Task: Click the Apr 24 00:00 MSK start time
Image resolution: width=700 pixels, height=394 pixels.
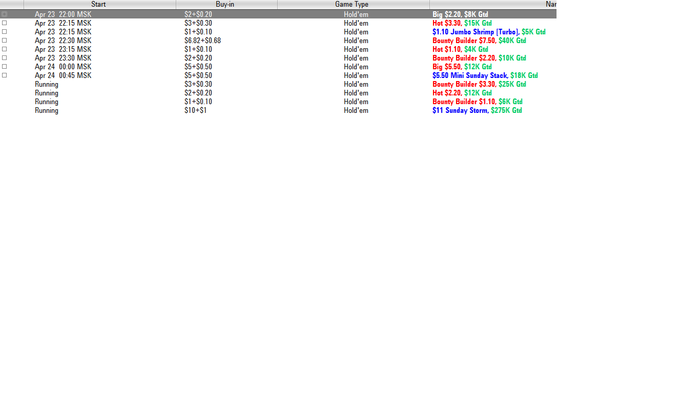Action: [x=63, y=66]
